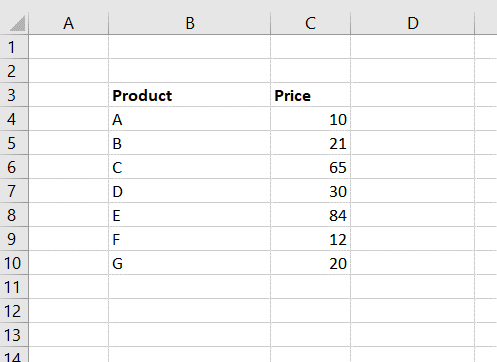Select cell with price 65
This screenshot has height=362, width=497.
(x=310, y=167)
